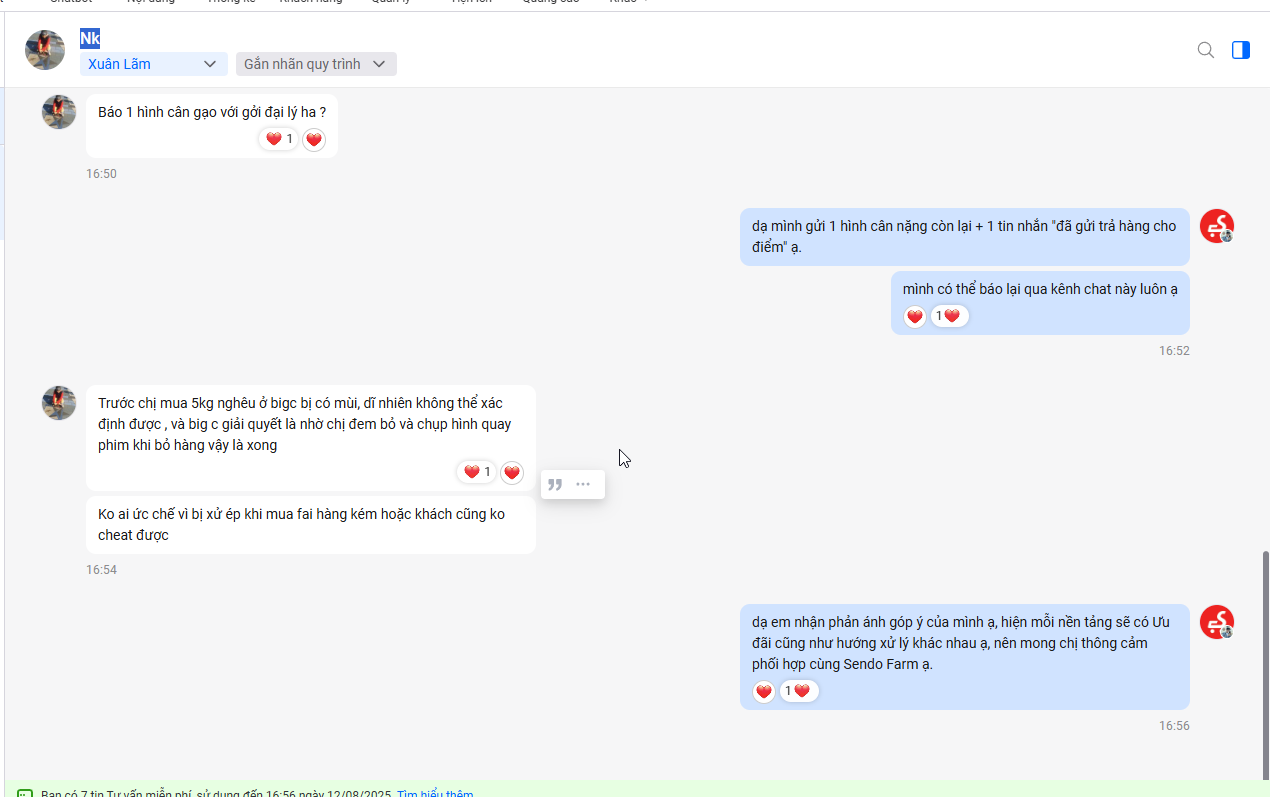Open the three-dot more options icon
The width and height of the screenshot is (1270, 797).
(583, 484)
